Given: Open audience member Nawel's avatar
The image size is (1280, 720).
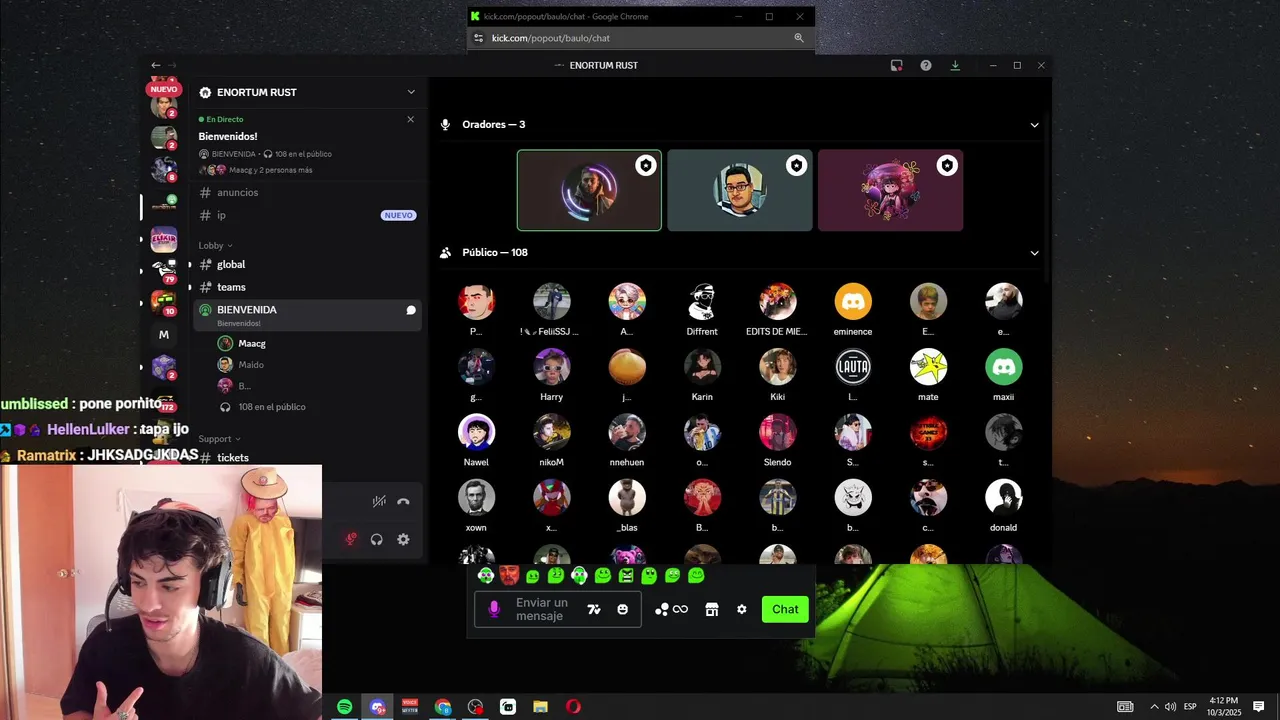Looking at the screenshot, I should (x=476, y=432).
